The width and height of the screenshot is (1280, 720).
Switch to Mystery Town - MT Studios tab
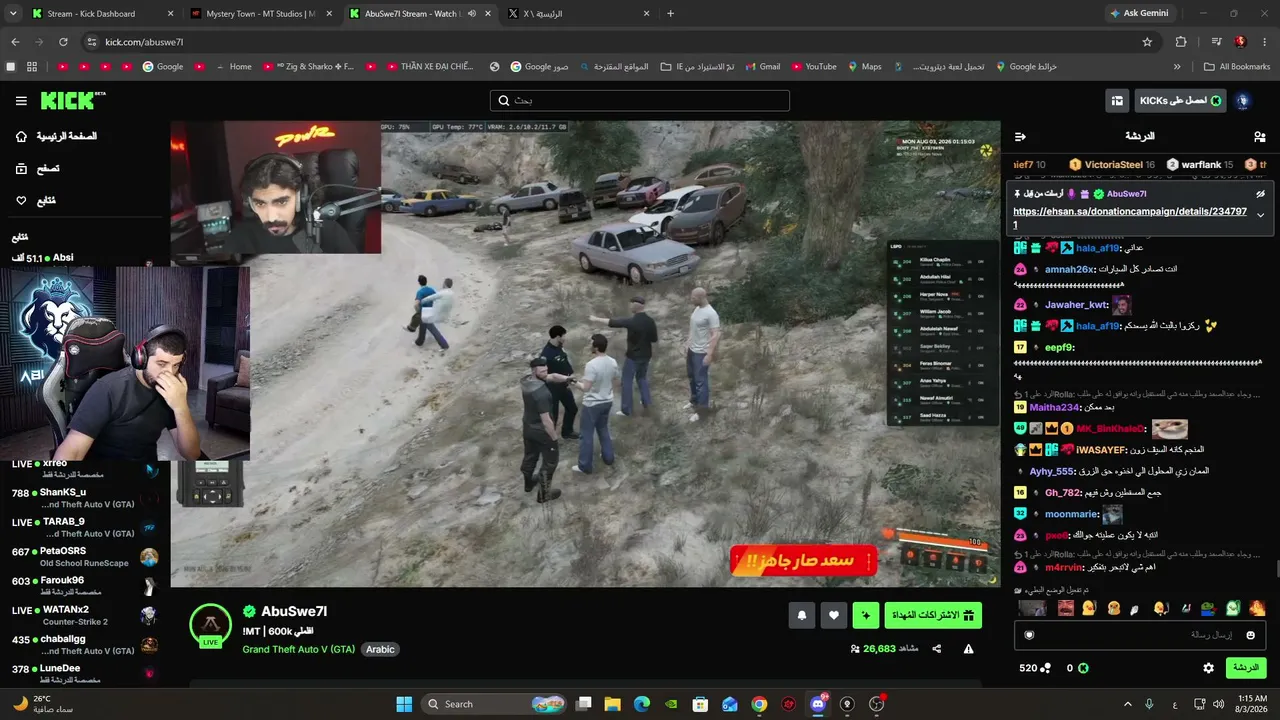click(260, 14)
